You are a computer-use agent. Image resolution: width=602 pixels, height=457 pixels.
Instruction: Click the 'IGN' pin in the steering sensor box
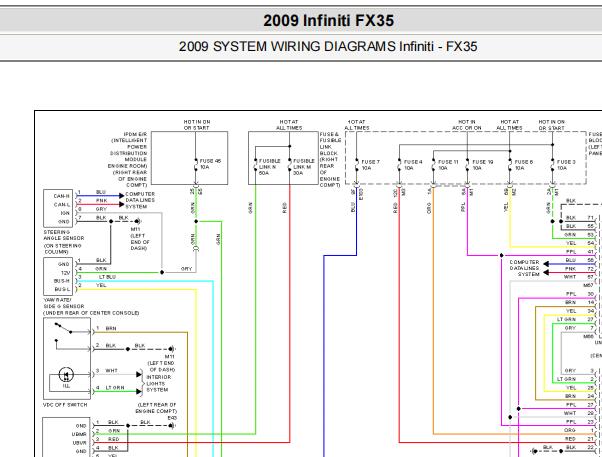pos(65,213)
